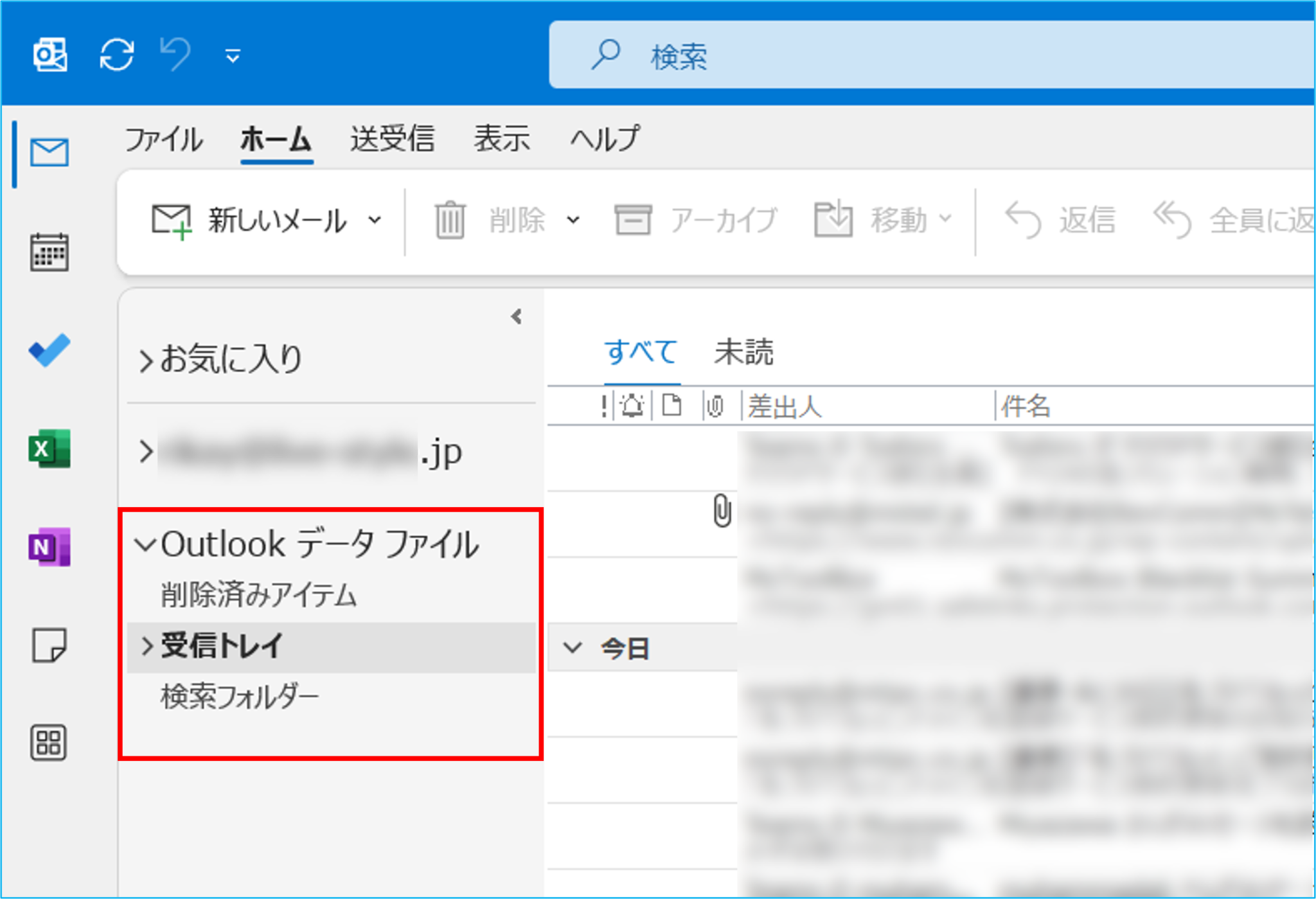Sort by 差出人 column header
1316x899 pixels.
coord(785,407)
